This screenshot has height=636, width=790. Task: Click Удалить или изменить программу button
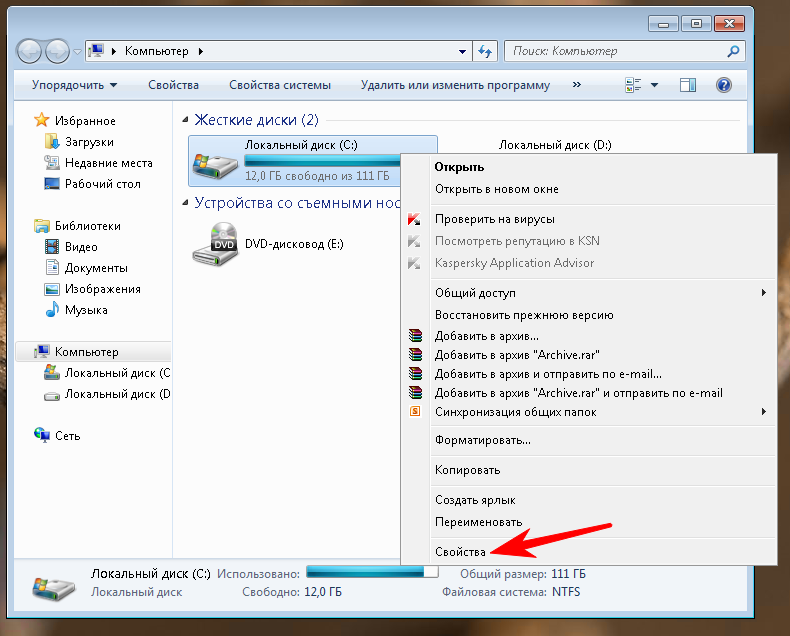coord(455,85)
